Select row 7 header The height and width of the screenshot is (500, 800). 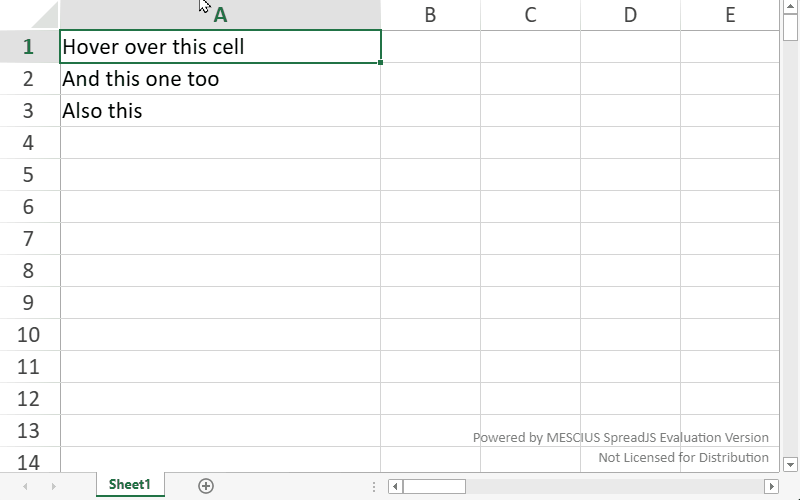click(x=29, y=239)
